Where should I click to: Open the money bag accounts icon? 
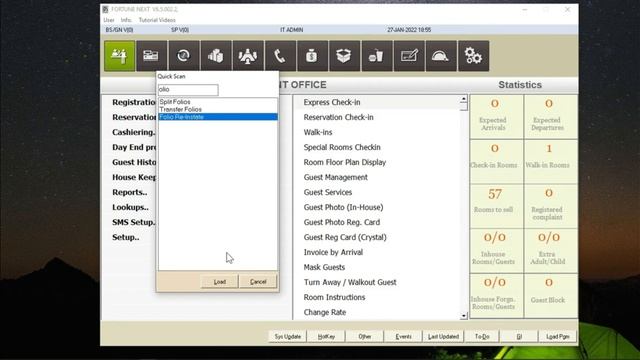[x=312, y=56]
